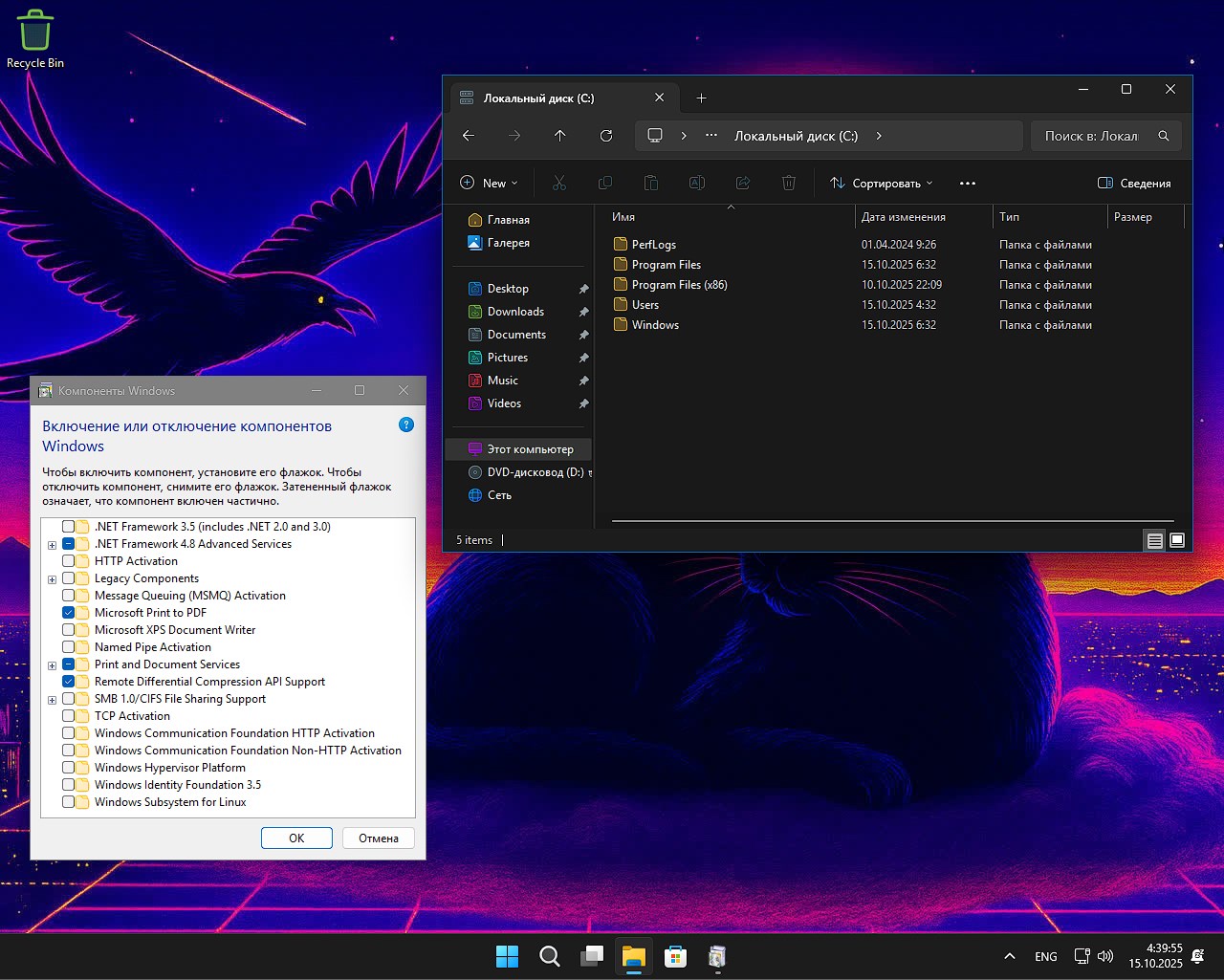The height and width of the screenshot is (980, 1224).
Task: Uncheck Microsoft Print to PDF
Action: 69,613
